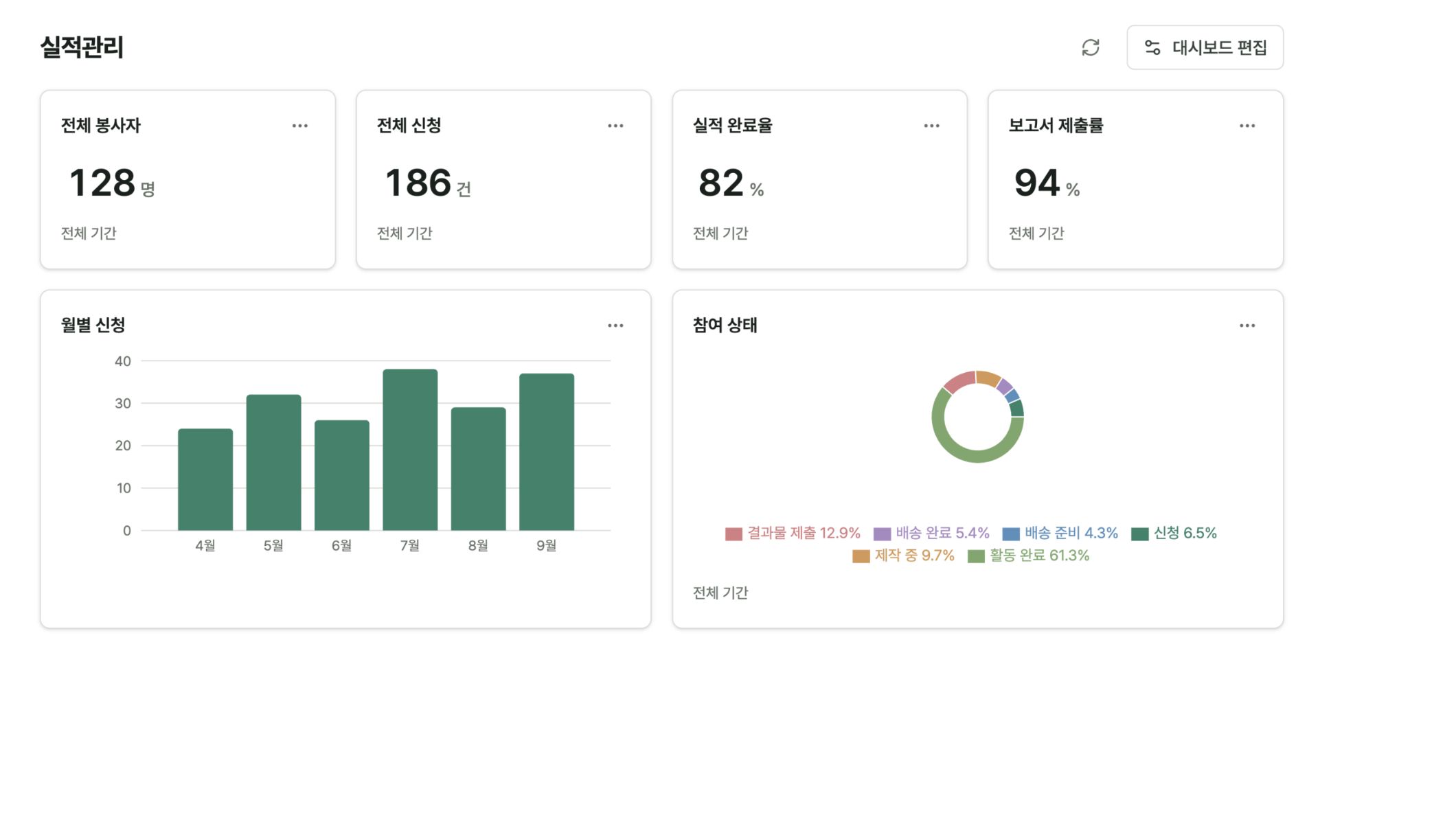Click the 186 건 application count
This screenshot has width=1456, height=824.
pyautogui.click(x=428, y=183)
